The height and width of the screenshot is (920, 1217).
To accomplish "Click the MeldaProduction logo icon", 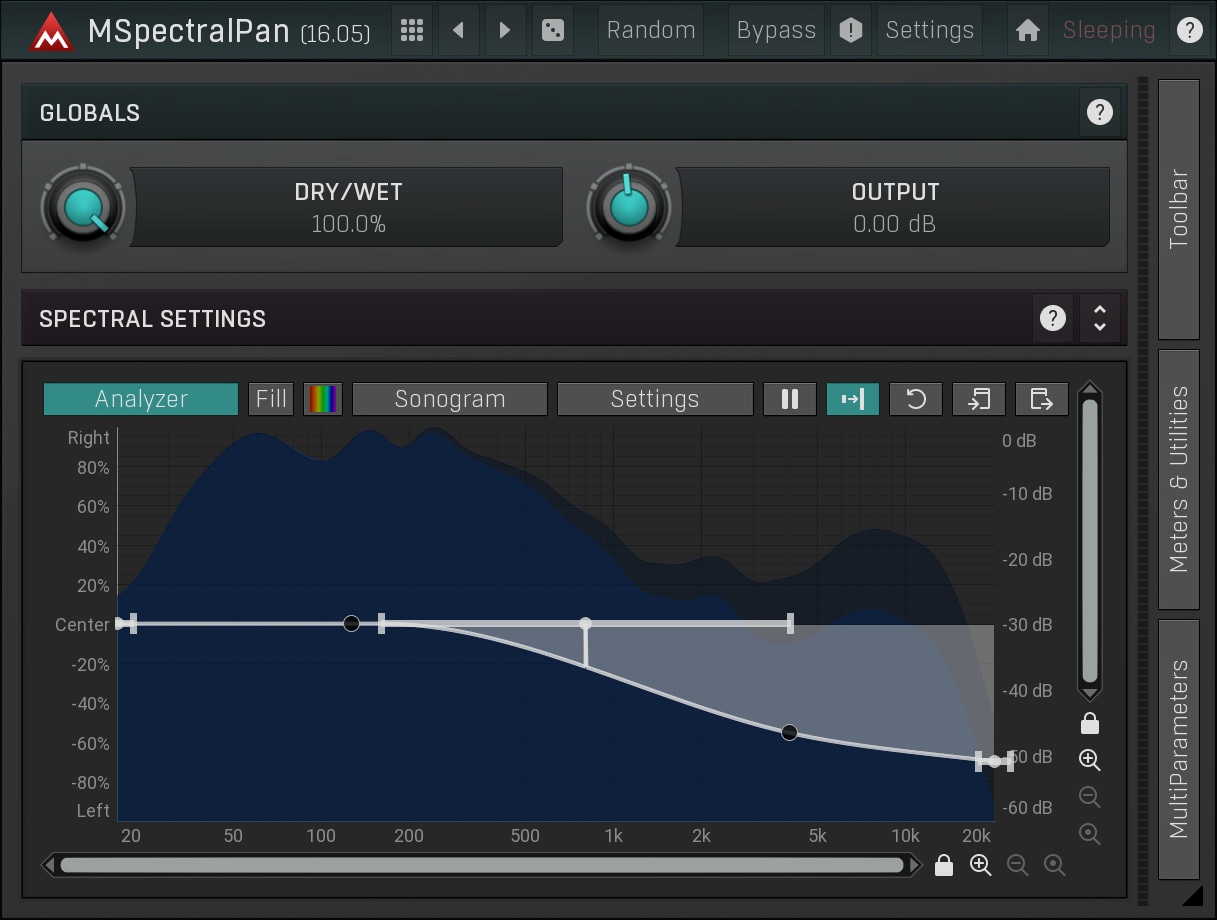I will coord(49,30).
